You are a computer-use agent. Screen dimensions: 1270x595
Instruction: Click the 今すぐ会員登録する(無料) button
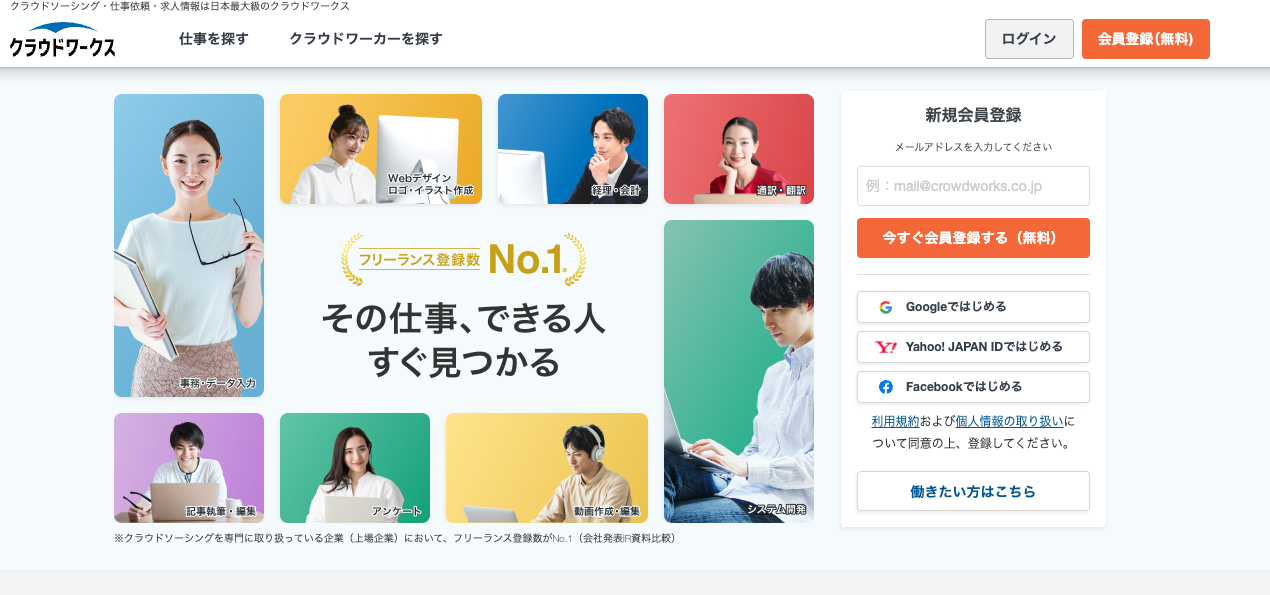pyautogui.click(x=973, y=238)
